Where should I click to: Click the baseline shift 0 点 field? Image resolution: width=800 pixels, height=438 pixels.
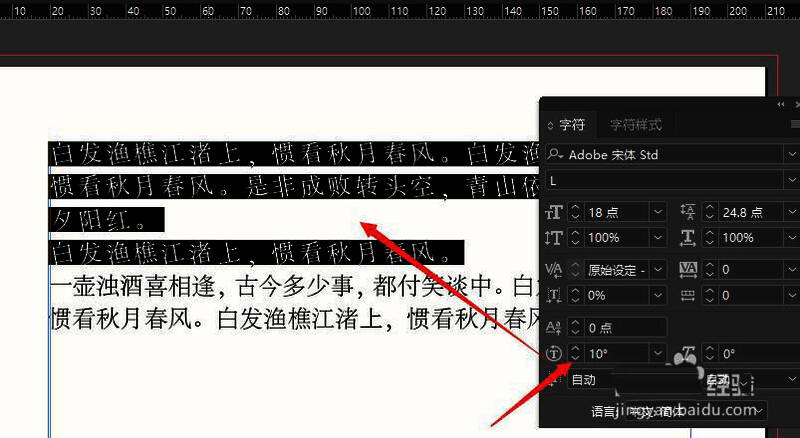pyautogui.click(x=624, y=327)
